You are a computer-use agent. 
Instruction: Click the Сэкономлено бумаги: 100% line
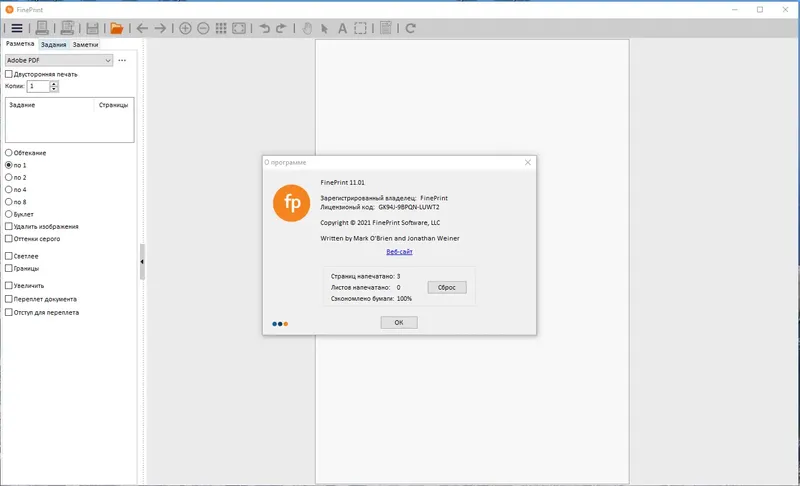(x=371, y=299)
